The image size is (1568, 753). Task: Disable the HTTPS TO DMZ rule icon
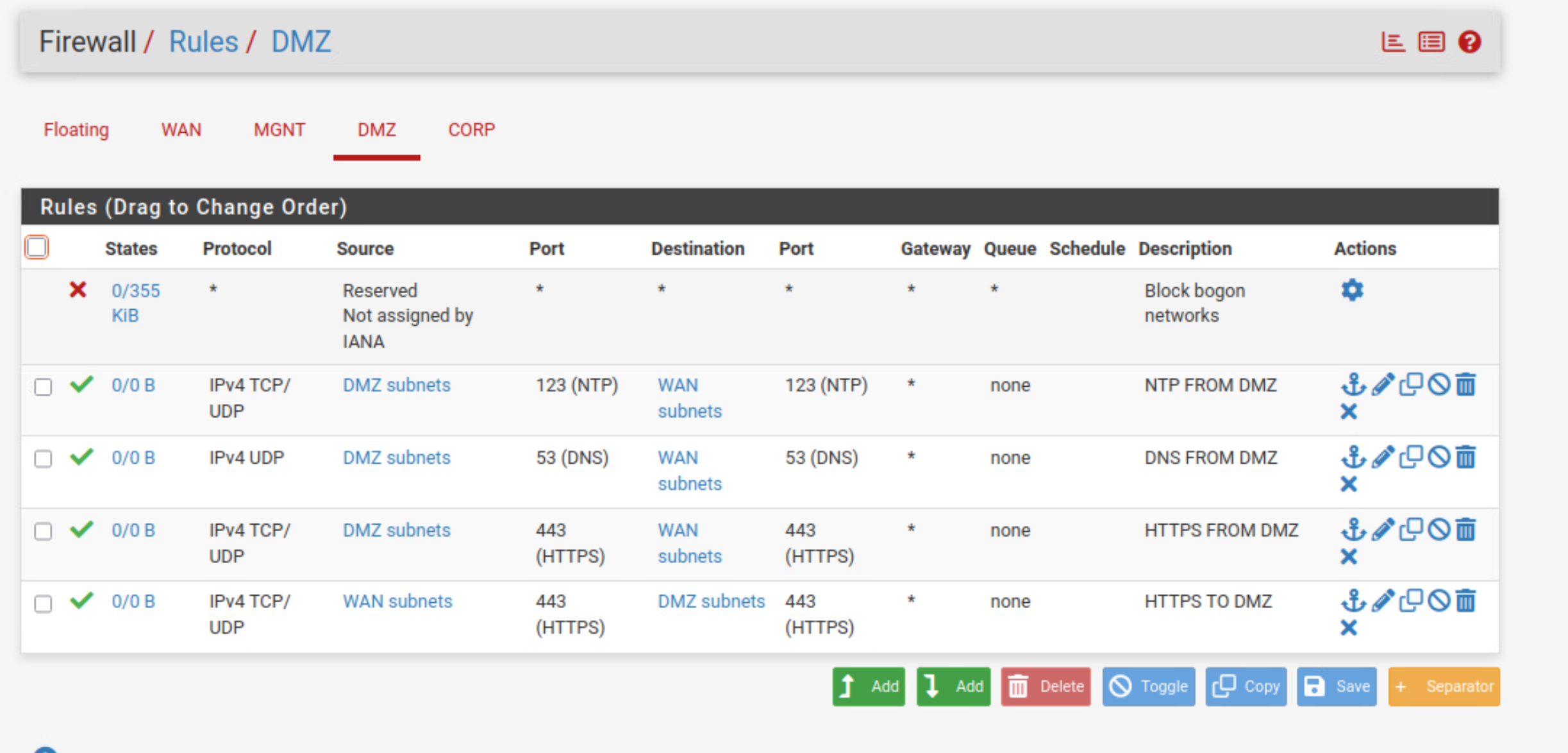(1439, 601)
